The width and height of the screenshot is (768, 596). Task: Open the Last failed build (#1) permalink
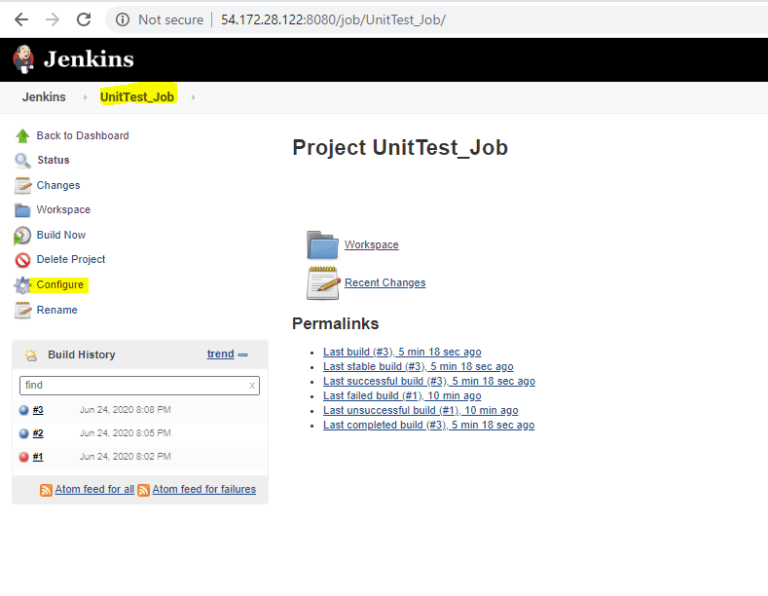pos(402,396)
